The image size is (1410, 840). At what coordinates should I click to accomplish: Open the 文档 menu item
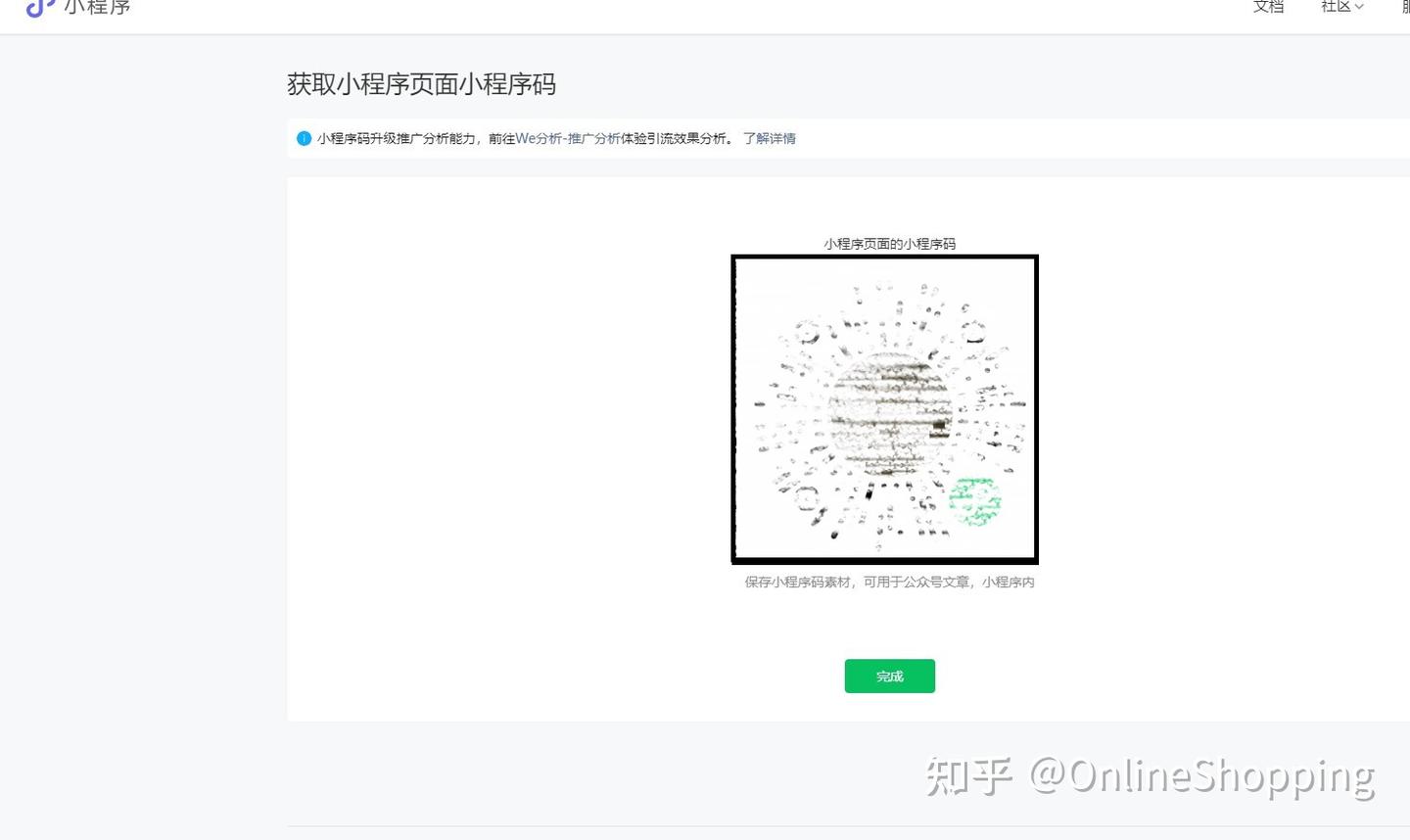[1268, 7]
